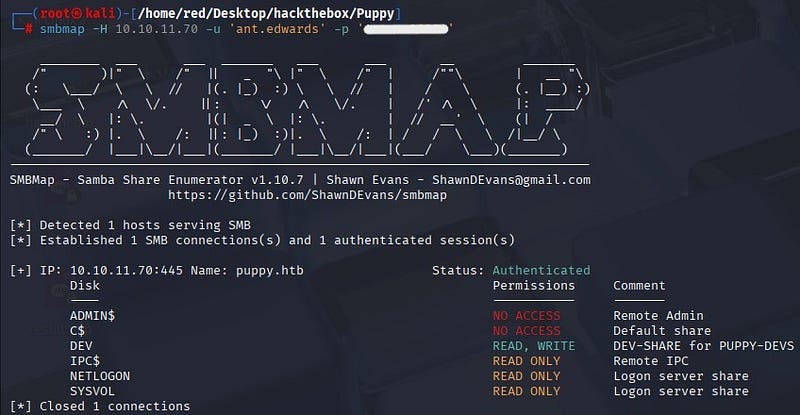Click the Permissions column header

pos(534,286)
